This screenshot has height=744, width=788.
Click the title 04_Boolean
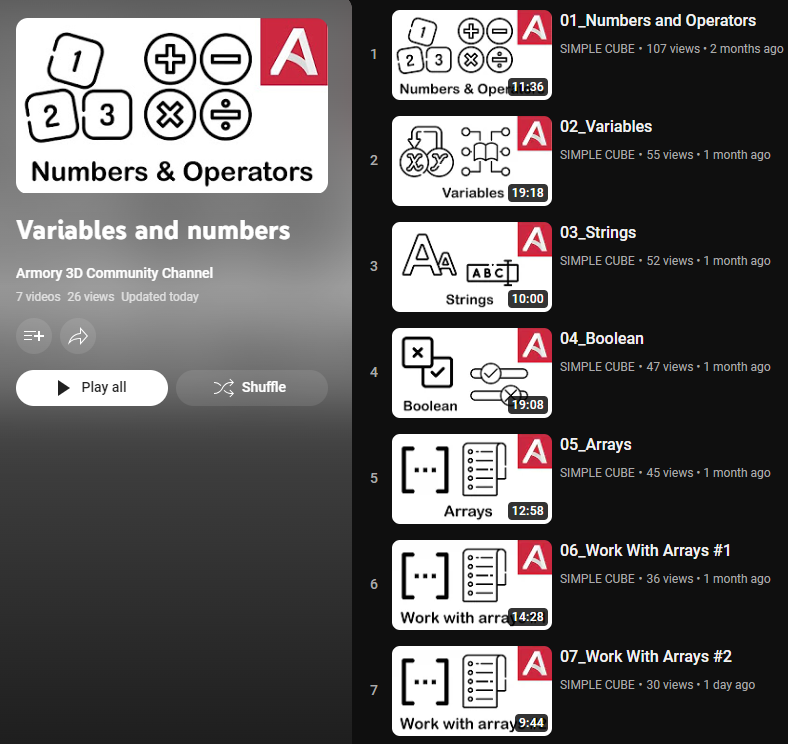[602, 339]
